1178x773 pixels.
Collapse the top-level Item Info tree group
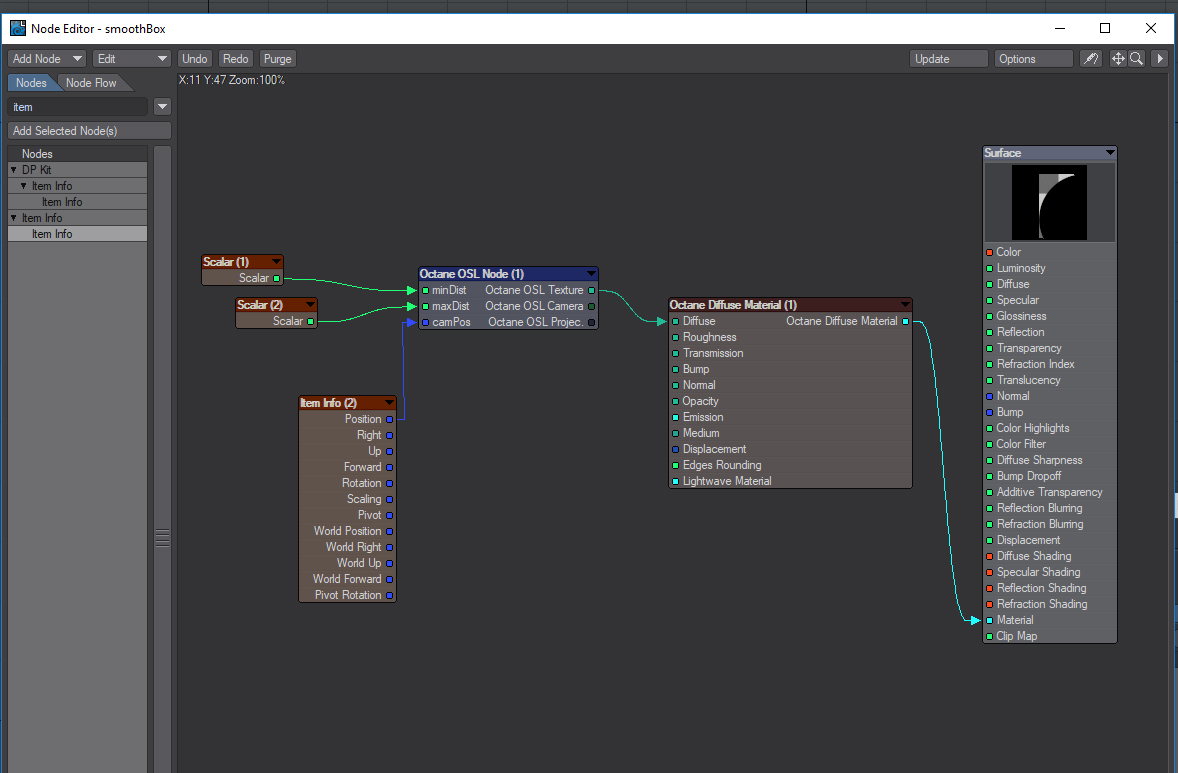[14, 218]
